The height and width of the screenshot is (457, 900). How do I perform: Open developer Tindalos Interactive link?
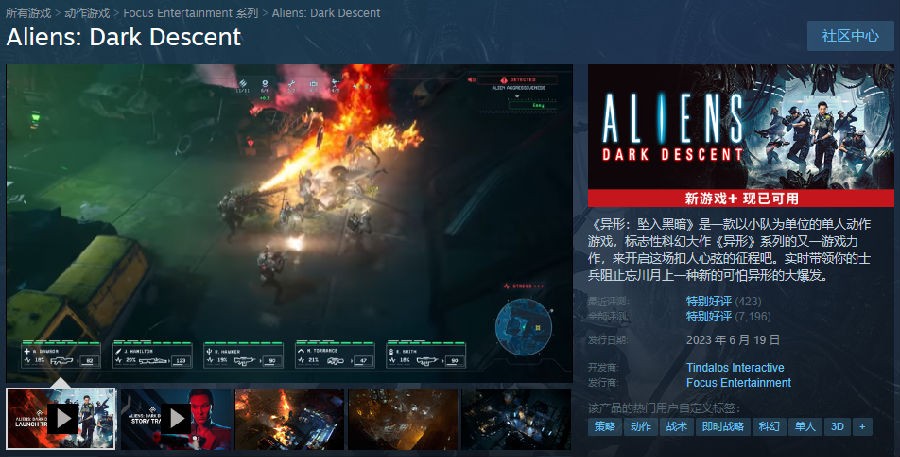click(x=735, y=367)
